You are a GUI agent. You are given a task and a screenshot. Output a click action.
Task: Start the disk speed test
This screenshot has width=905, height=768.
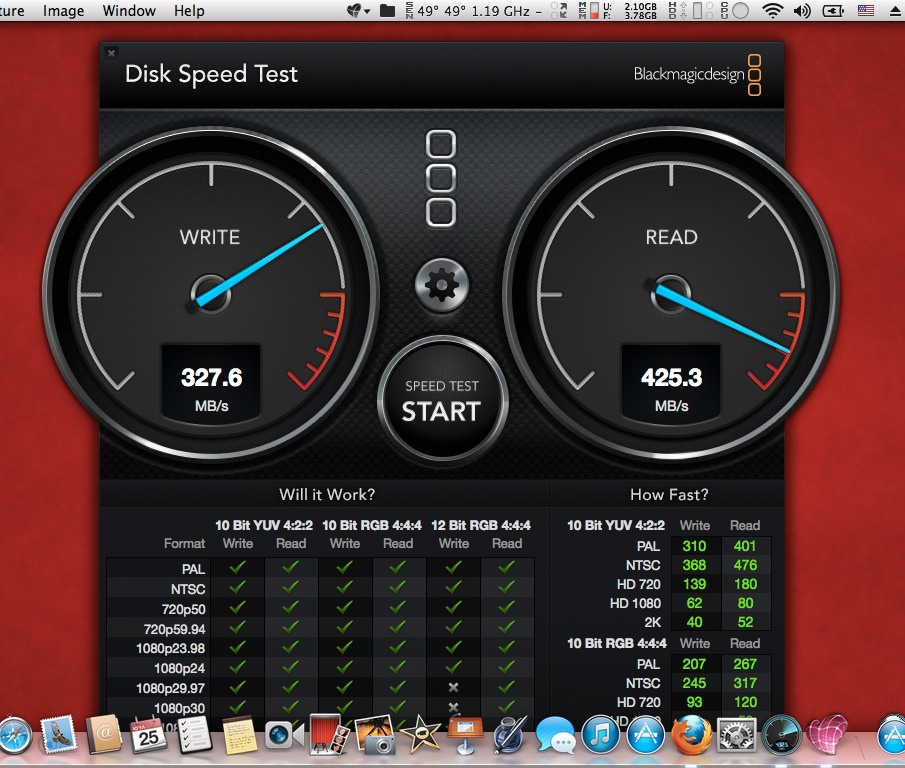(442, 400)
